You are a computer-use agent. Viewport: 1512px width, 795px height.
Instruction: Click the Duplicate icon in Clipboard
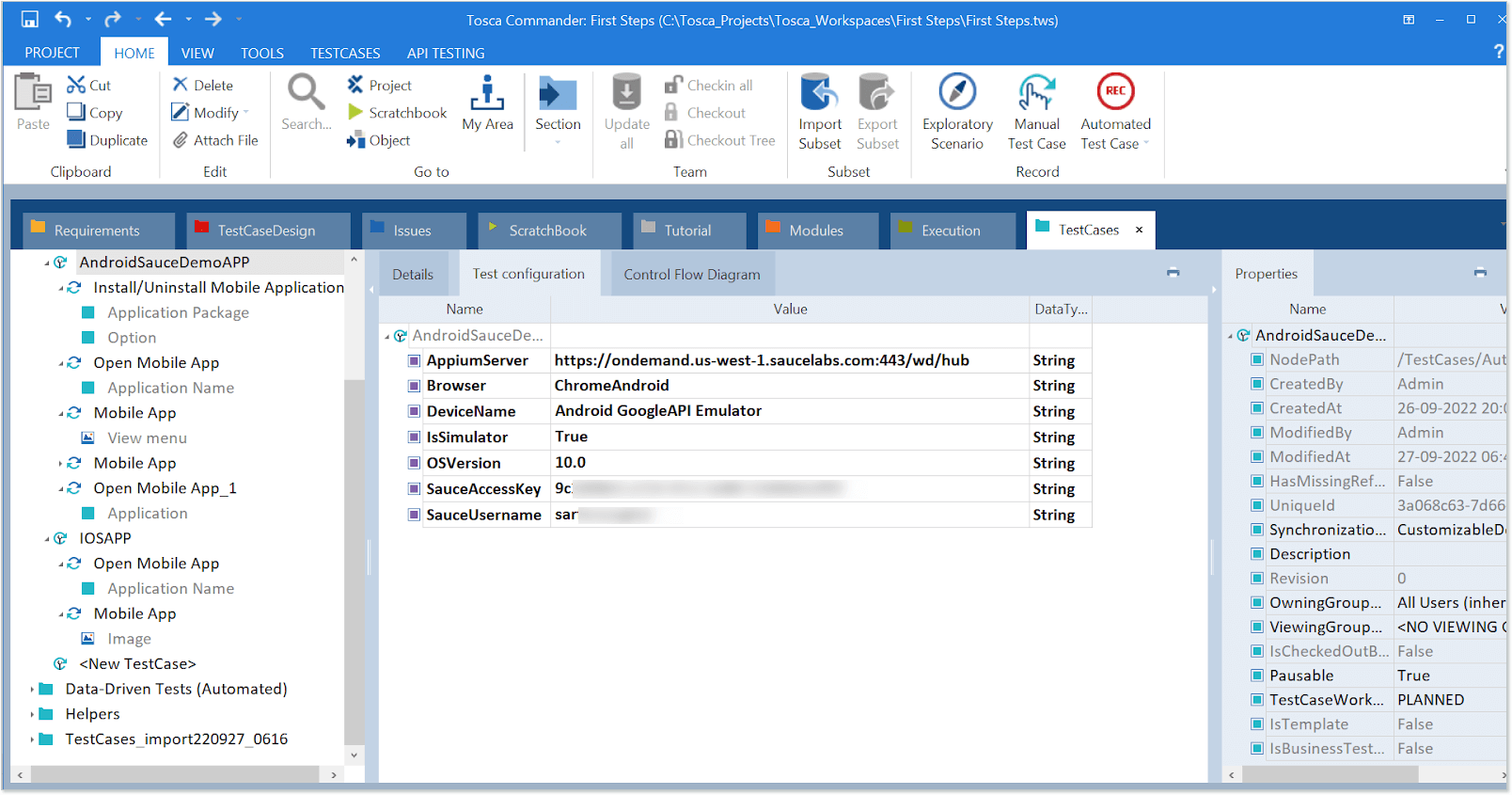(x=76, y=139)
